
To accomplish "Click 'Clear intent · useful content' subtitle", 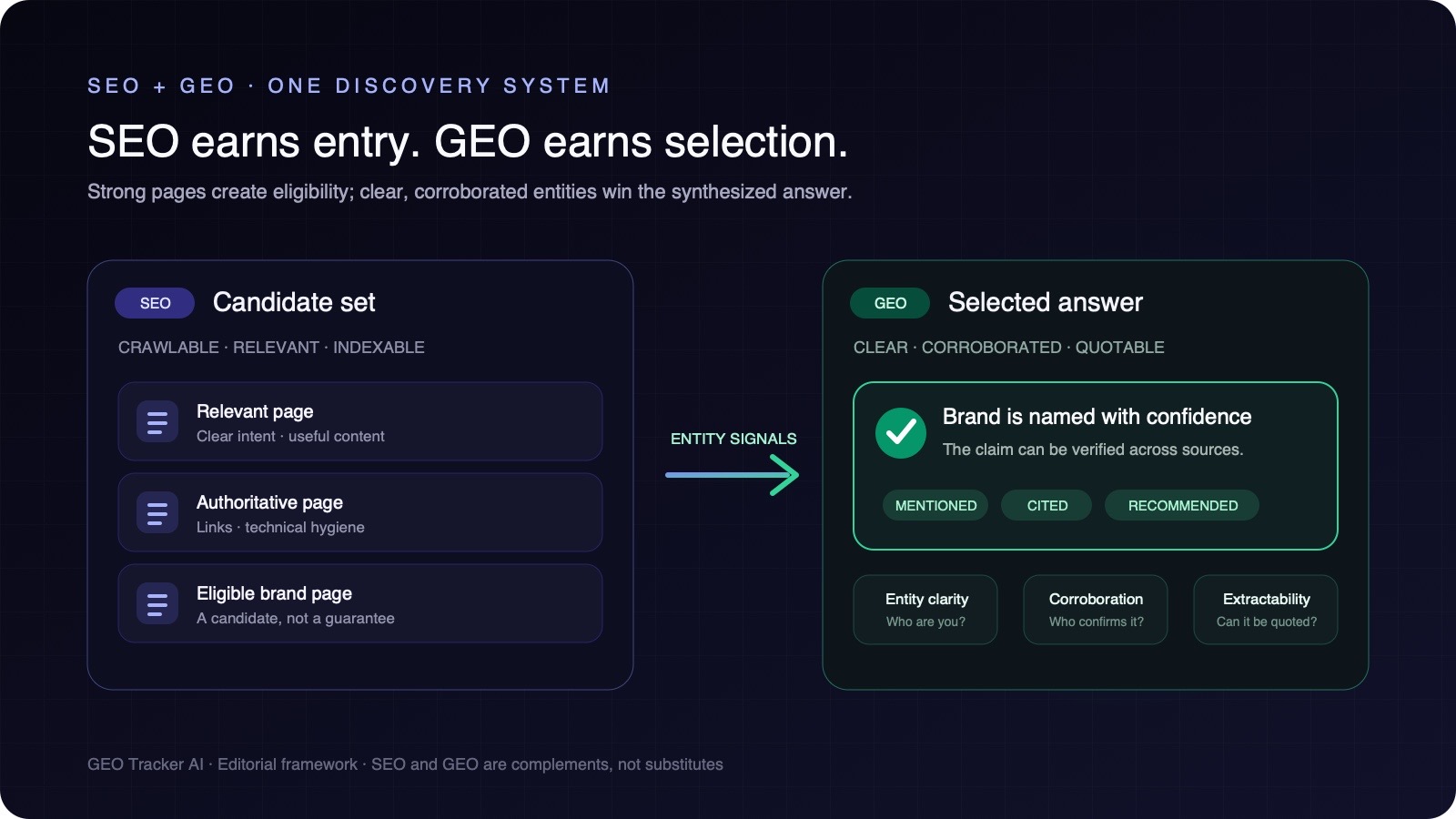I will tap(290, 437).
